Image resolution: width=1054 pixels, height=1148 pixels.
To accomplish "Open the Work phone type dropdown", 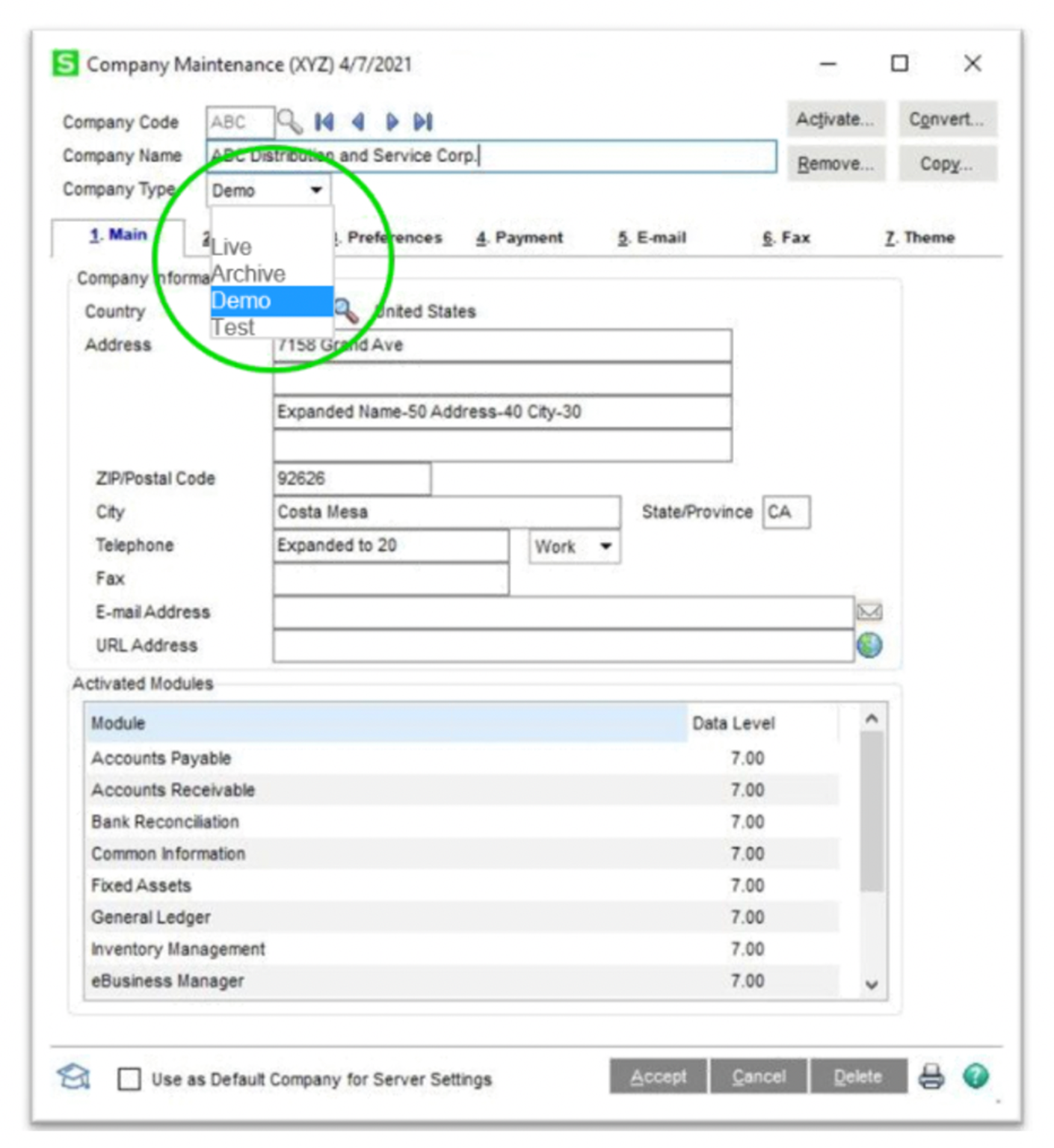I will tap(607, 546).
